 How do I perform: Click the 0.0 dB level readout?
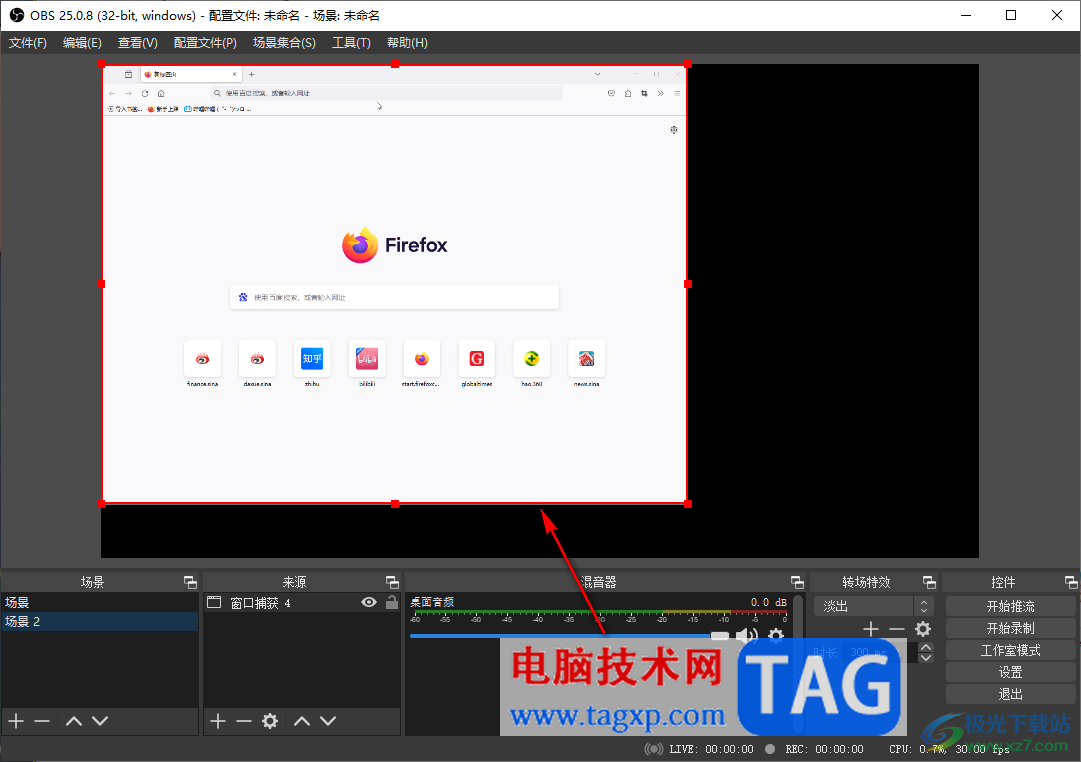768,602
